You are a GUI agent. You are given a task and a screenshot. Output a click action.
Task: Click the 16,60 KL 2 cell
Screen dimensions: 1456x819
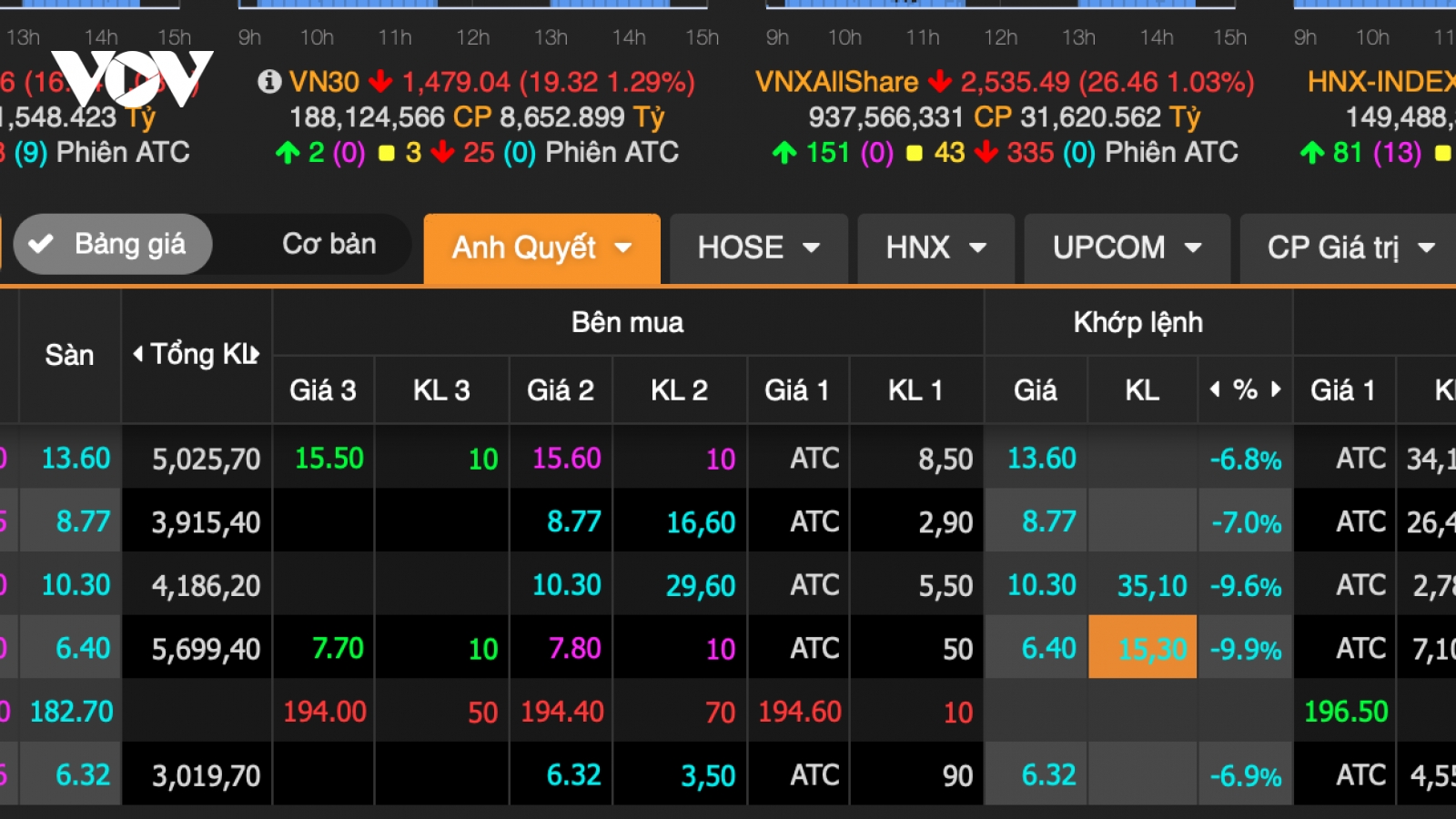[681, 522]
